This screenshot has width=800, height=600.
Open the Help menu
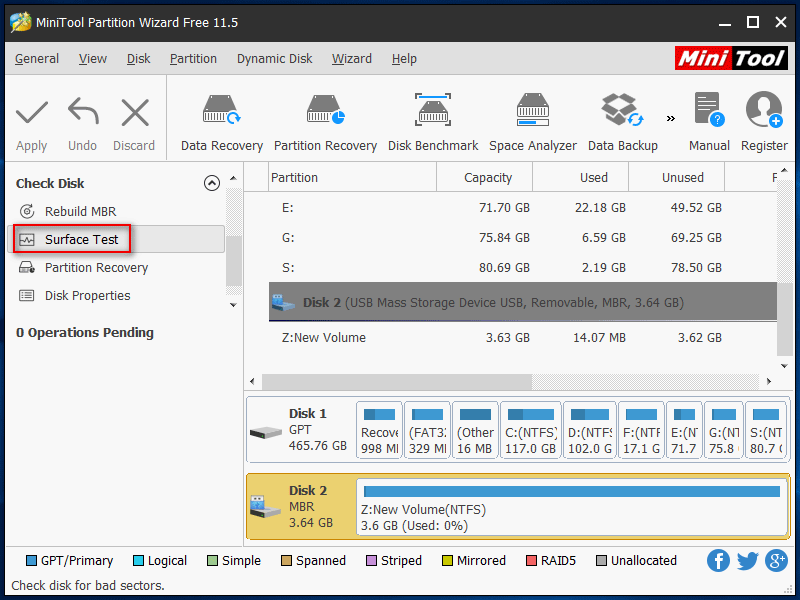tap(404, 59)
